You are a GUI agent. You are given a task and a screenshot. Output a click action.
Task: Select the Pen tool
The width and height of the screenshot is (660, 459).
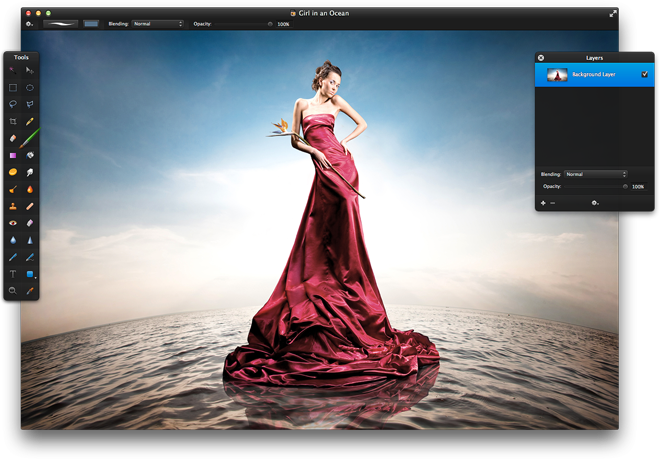point(13,257)
